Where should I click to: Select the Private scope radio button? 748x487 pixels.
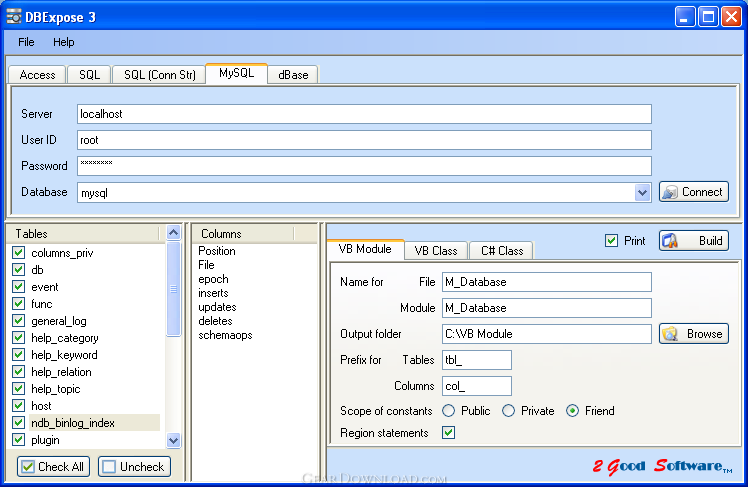coord(509,411)
